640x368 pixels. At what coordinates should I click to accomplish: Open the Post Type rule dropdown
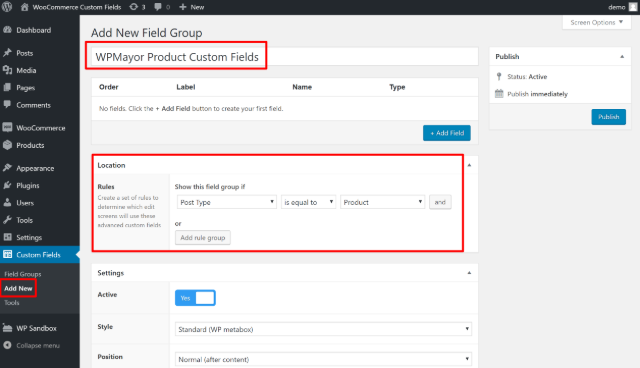point(227,202)
